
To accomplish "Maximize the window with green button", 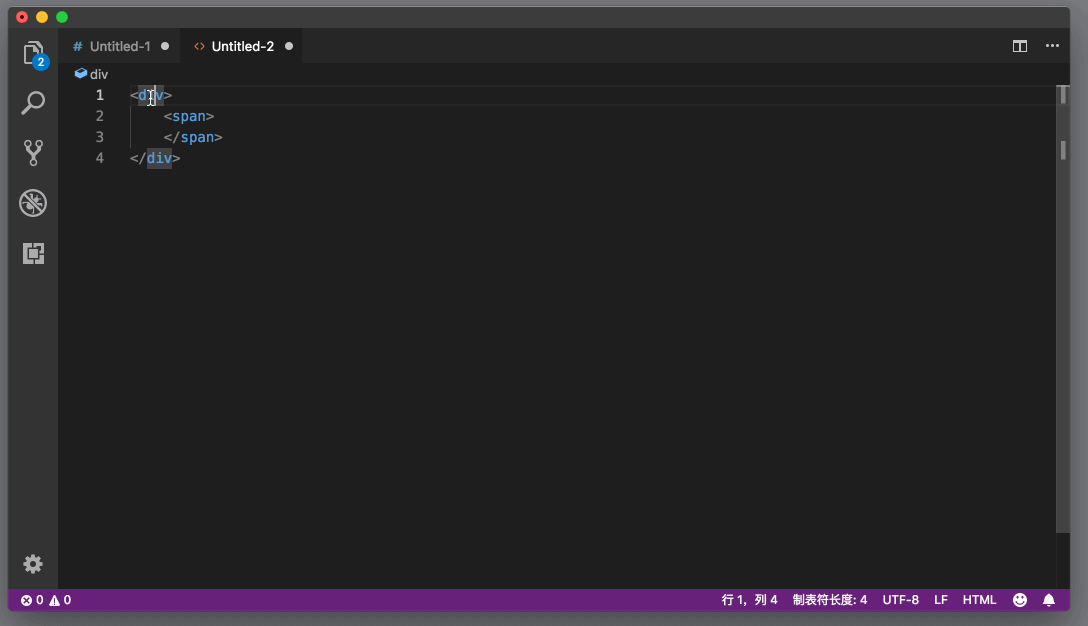I will click(x=62, y=17).
